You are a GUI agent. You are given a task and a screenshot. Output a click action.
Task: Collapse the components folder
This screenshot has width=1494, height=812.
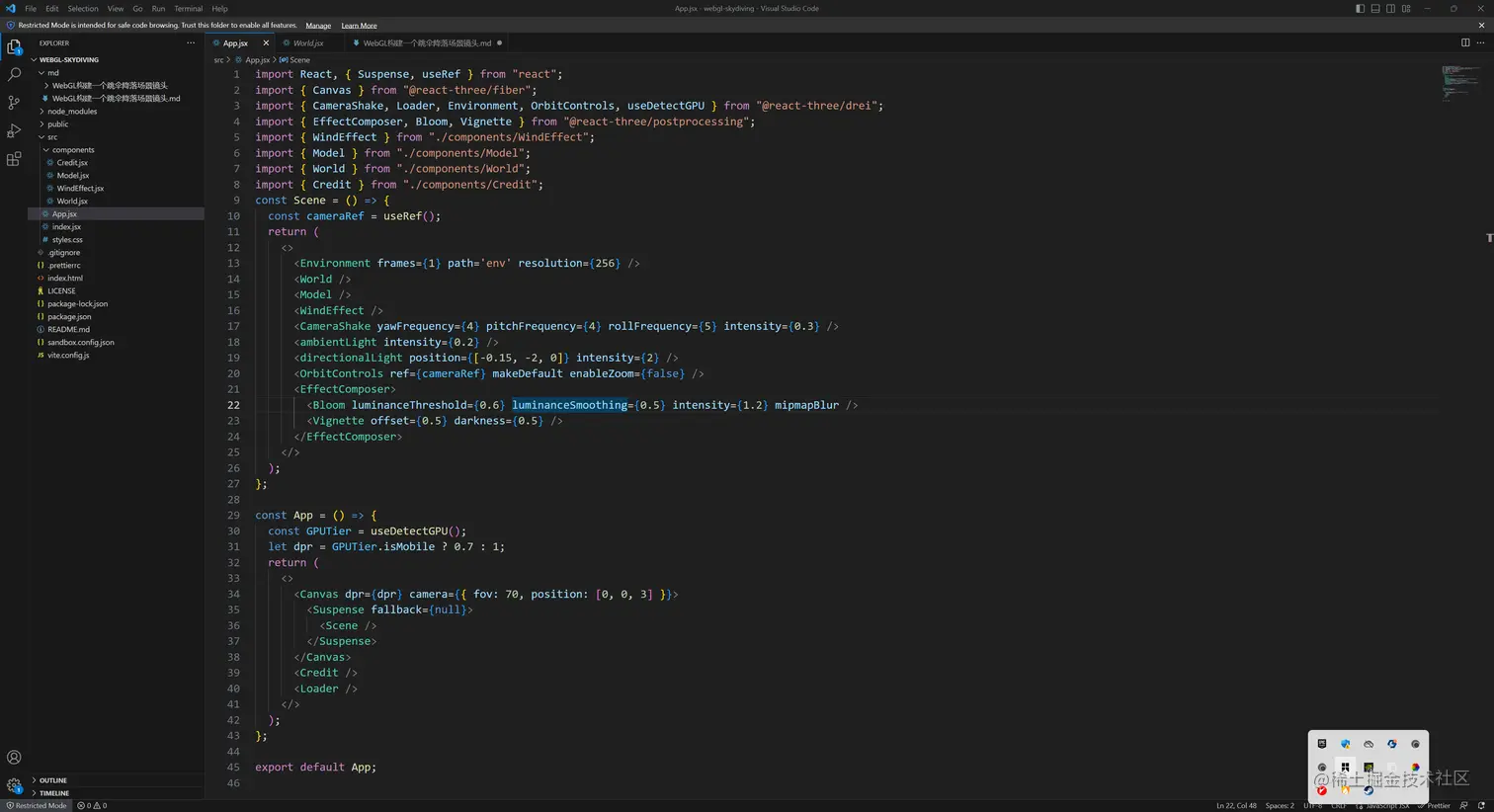[73, 150]
